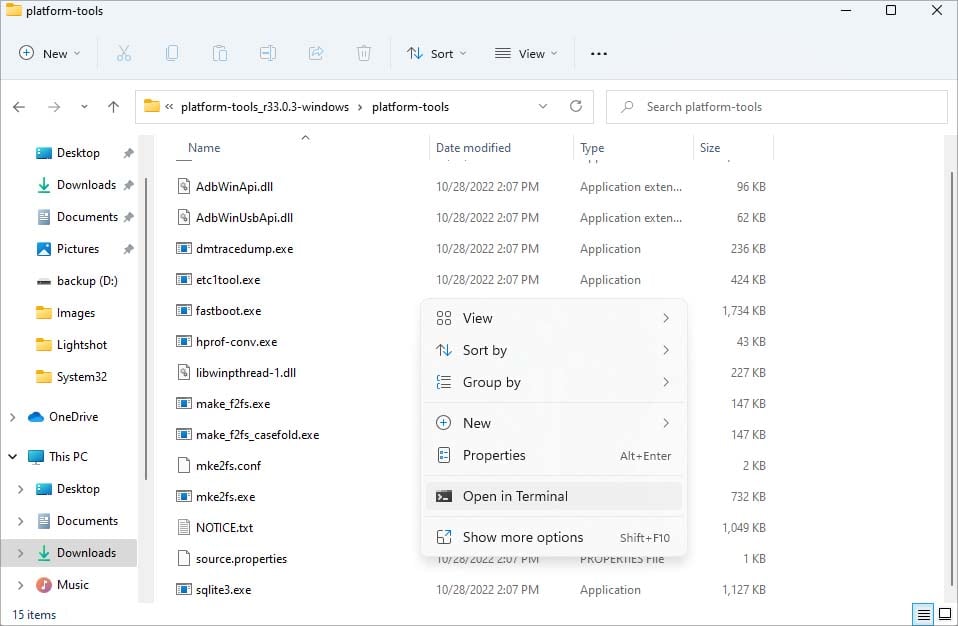This screenshot has height=626, width=958.
Task: Click the Delete trash icon
Action: pos(364,54)
